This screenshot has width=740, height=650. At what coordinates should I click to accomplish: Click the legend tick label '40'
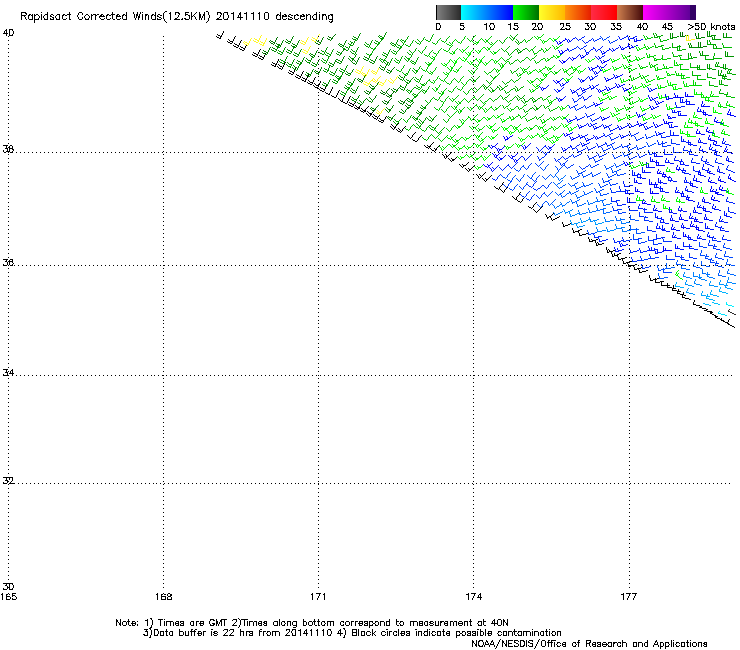[x=642, y=27]
